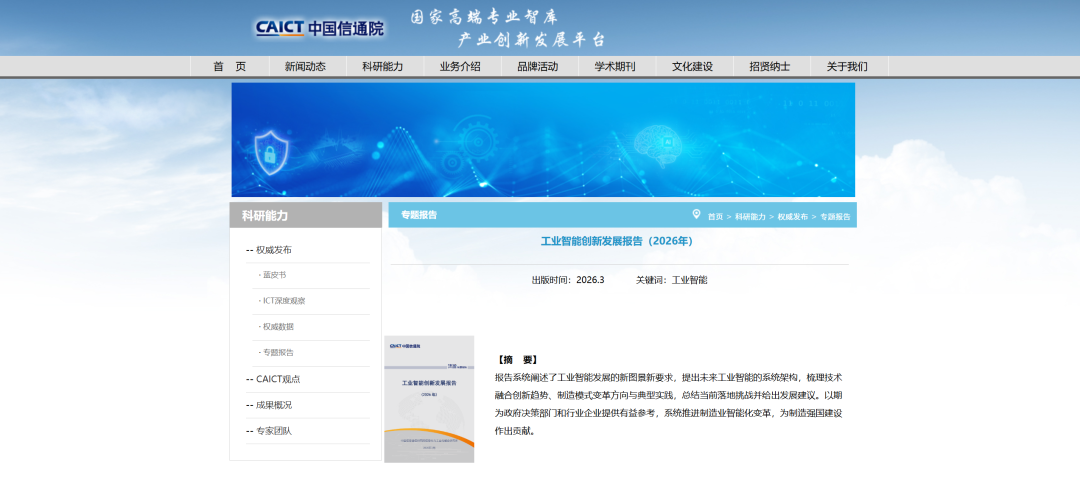The image size is (1080, 492).
Task: Click the 科研能力 breadcrumb link
Action: click(x=750, y=216)
